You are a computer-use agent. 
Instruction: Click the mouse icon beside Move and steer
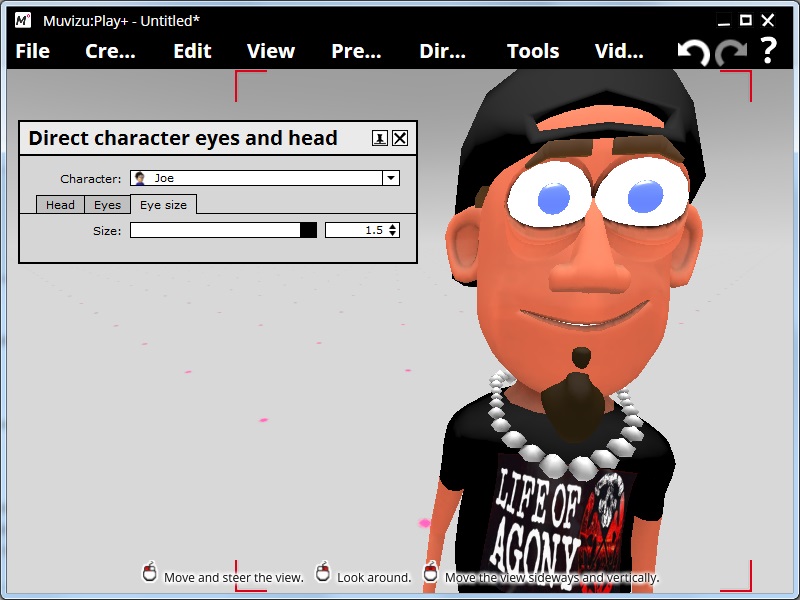[x=149, y=571]
